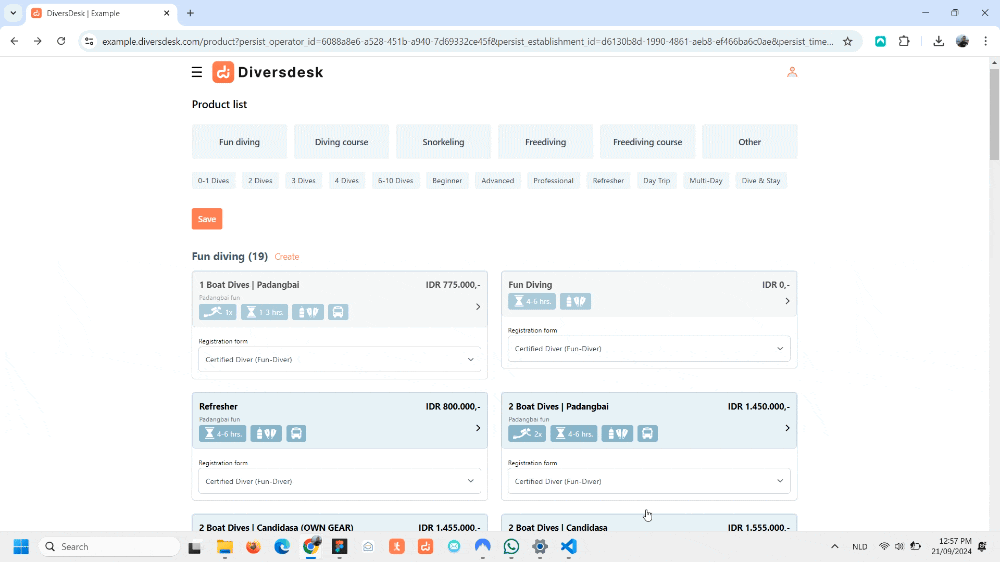The height and width of the screenshot is (562, 1000).
Task: Click the equipment icon on 1 Boat Dives Padangbai card
Action: (308, 312)
